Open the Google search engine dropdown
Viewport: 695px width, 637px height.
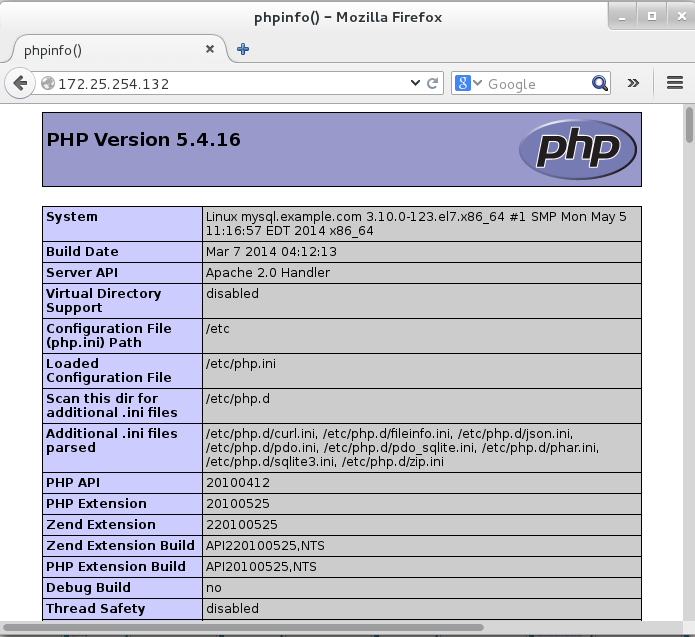[x=468, y=83]
